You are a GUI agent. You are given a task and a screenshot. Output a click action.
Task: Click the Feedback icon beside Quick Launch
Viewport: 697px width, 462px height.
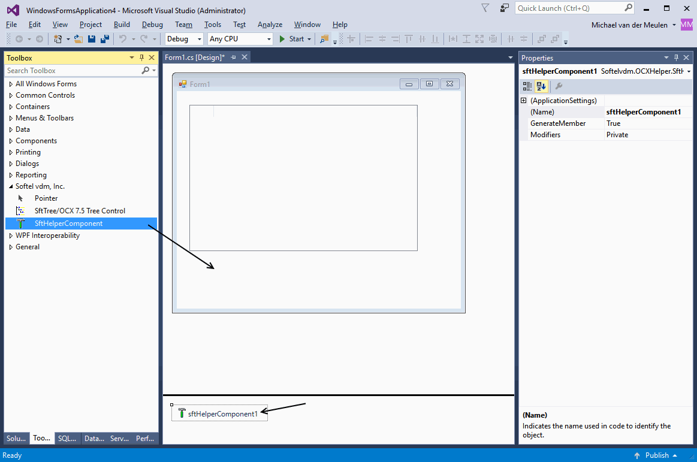504,8
